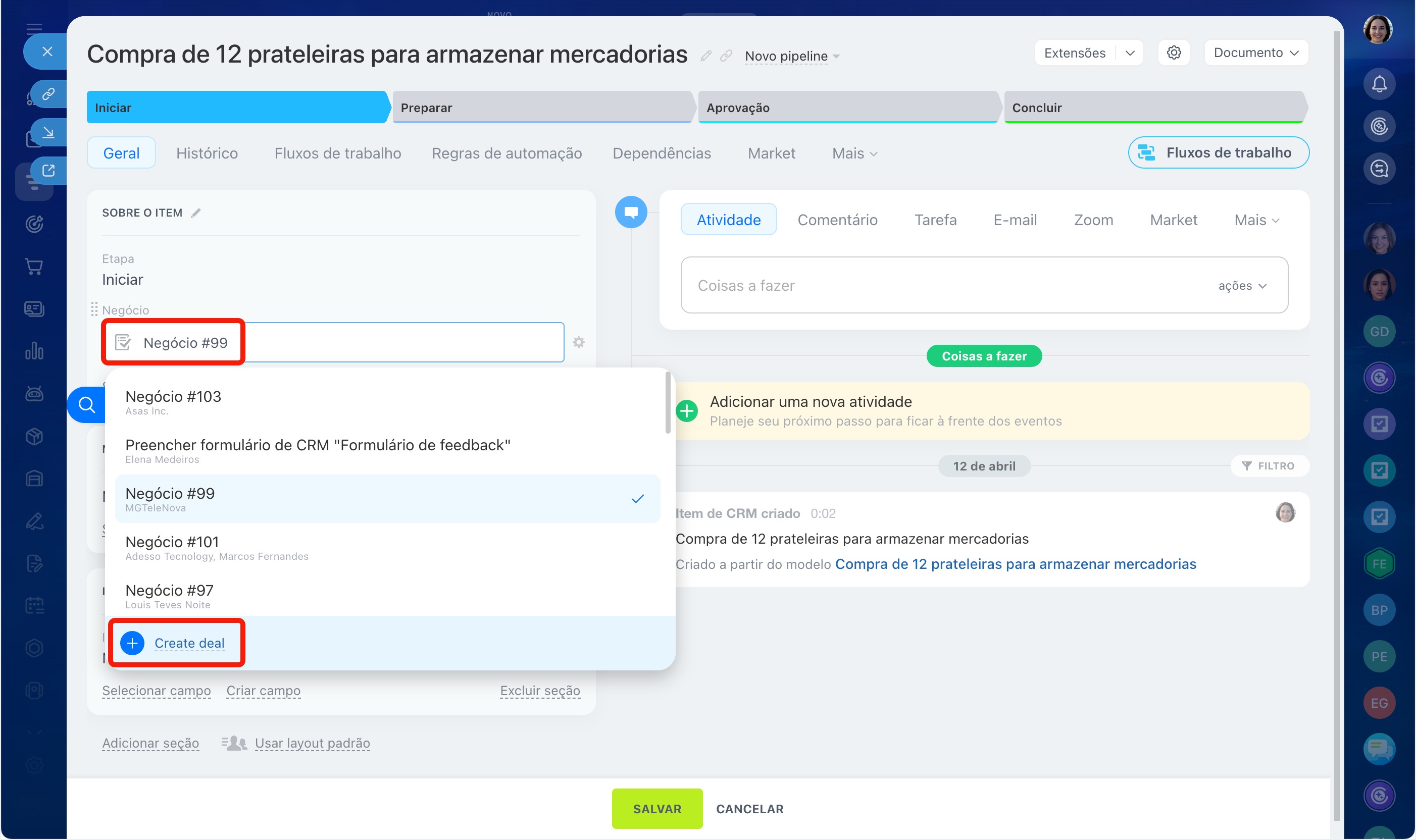Click the green plus add activity icon
Viewport: 1416px width, 840px height.
687,411
